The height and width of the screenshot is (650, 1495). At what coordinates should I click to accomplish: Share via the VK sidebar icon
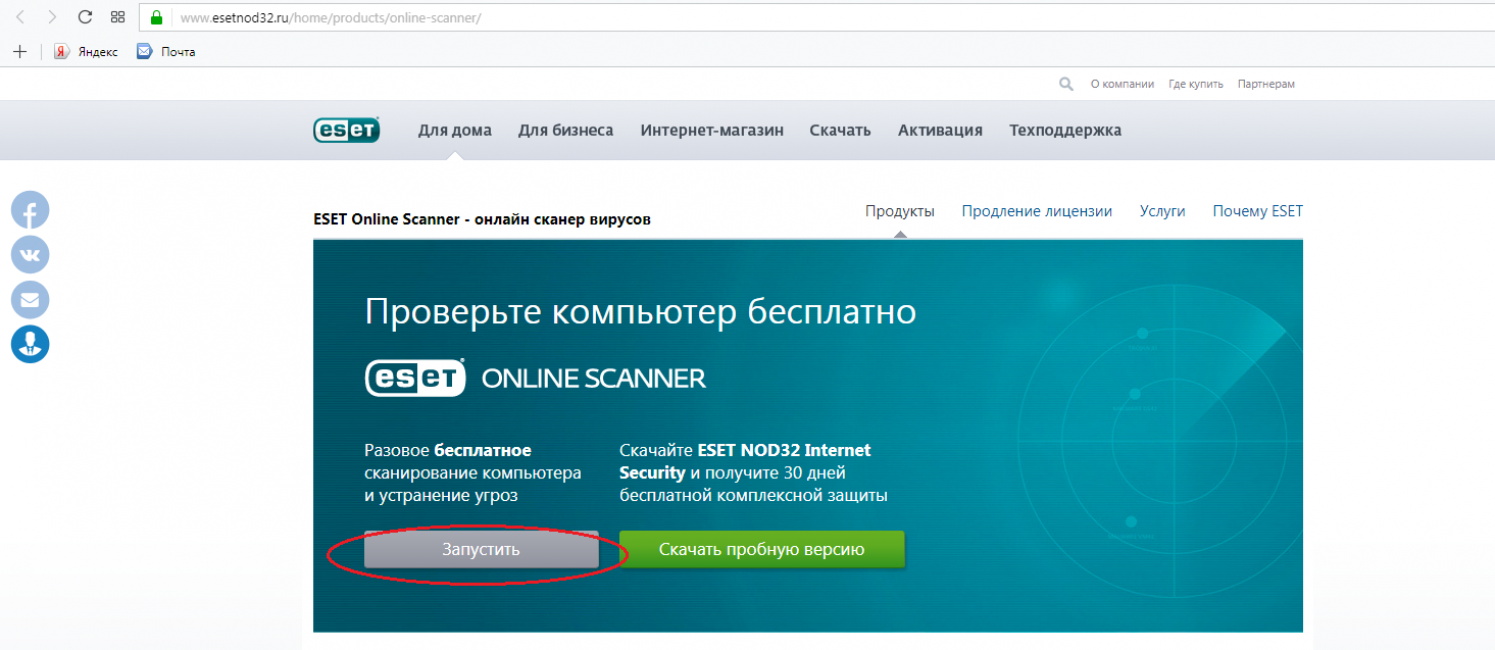tap(30, 255)
